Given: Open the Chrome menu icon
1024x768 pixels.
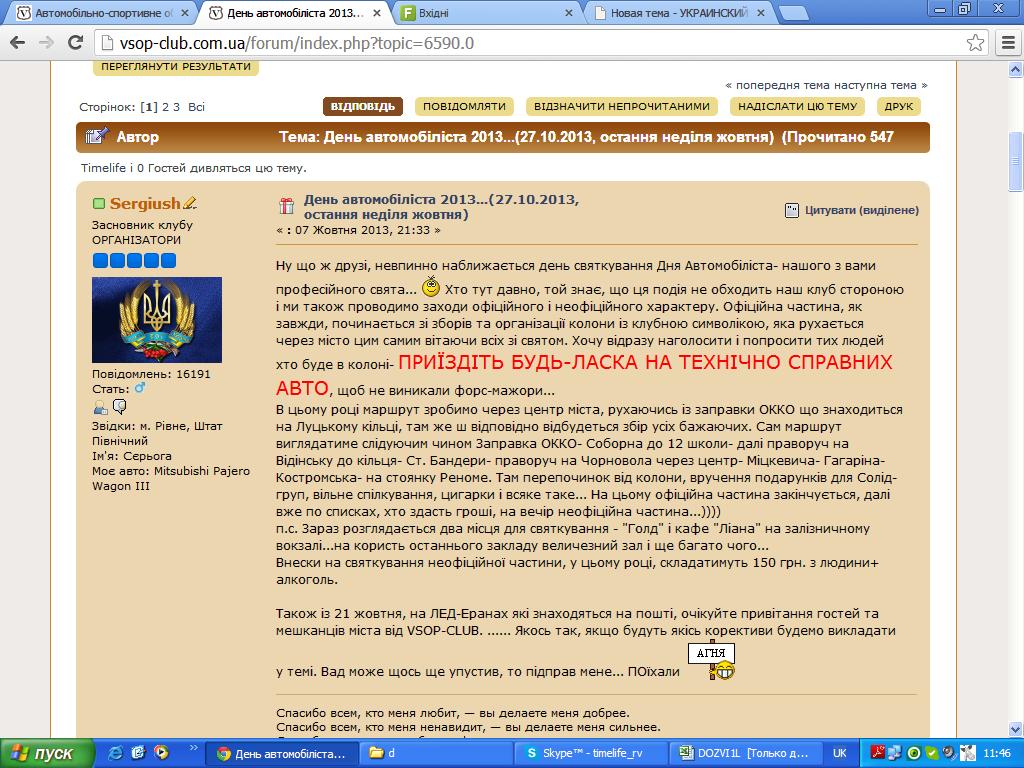Looking at the screenshot, I should 1006,43.
